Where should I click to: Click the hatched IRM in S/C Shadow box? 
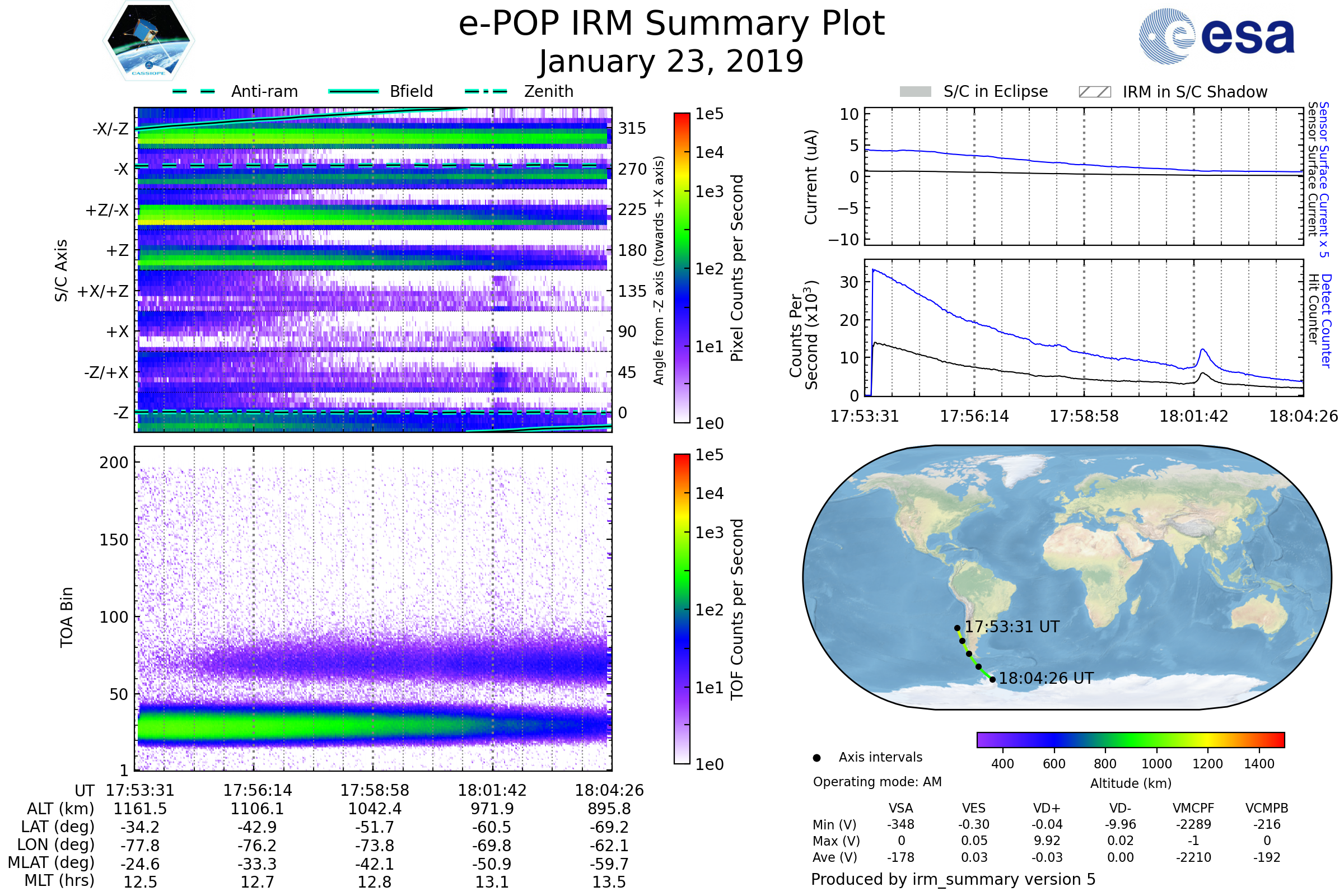(x=1094, y=92)
